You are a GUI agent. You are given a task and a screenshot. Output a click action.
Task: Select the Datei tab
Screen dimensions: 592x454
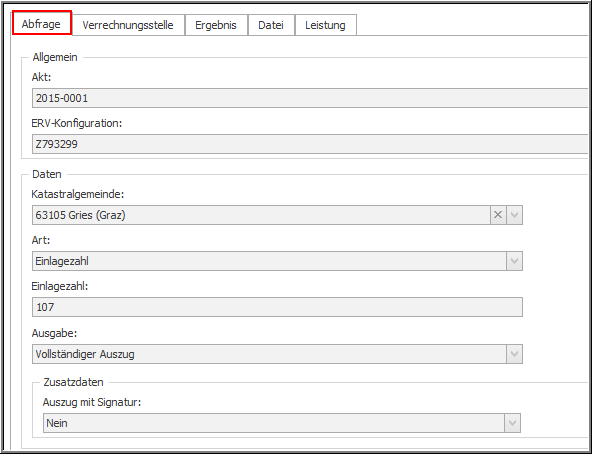(271, 25)
